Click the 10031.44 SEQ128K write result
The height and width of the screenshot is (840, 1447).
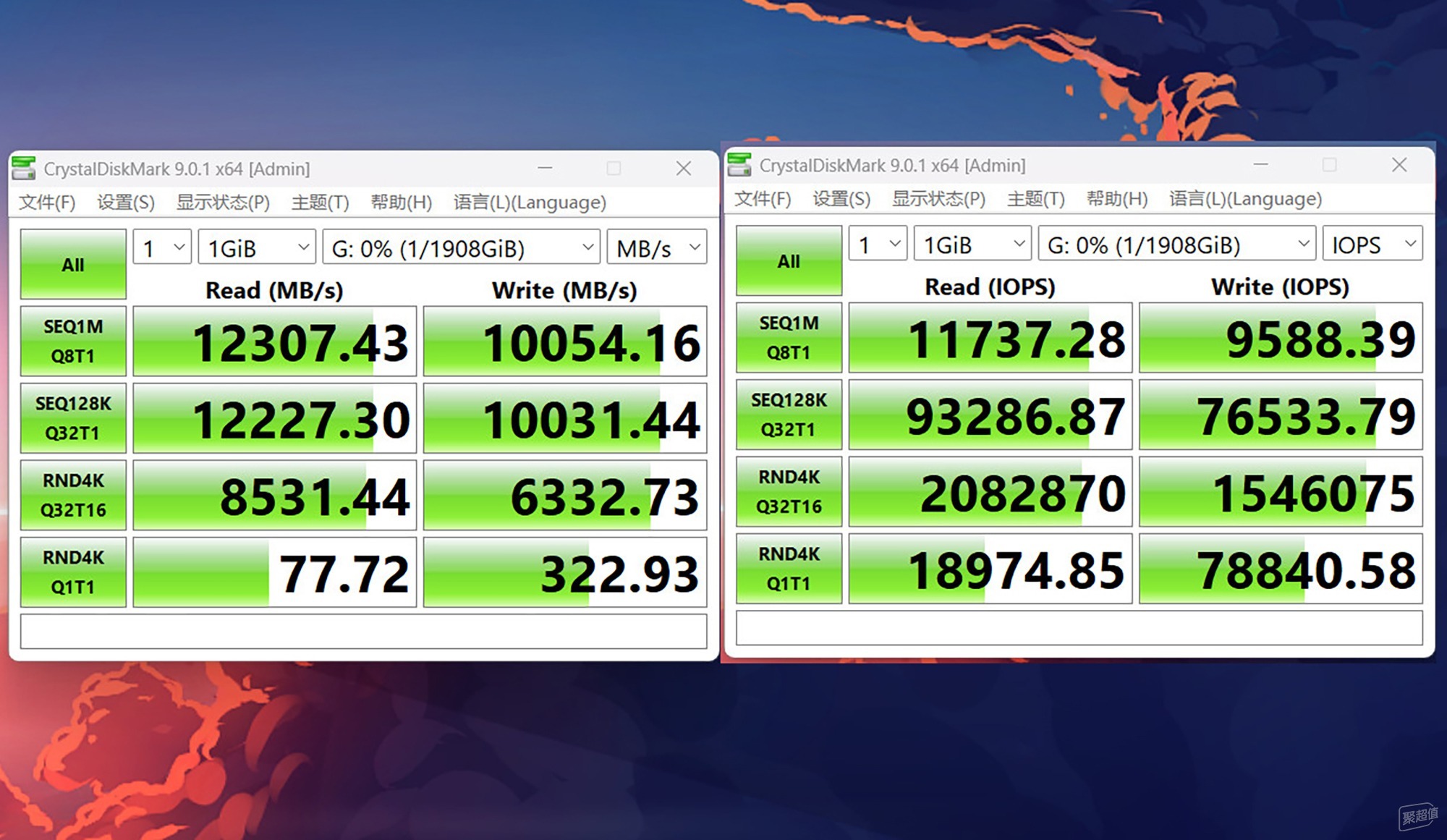(x=565, y=418)
